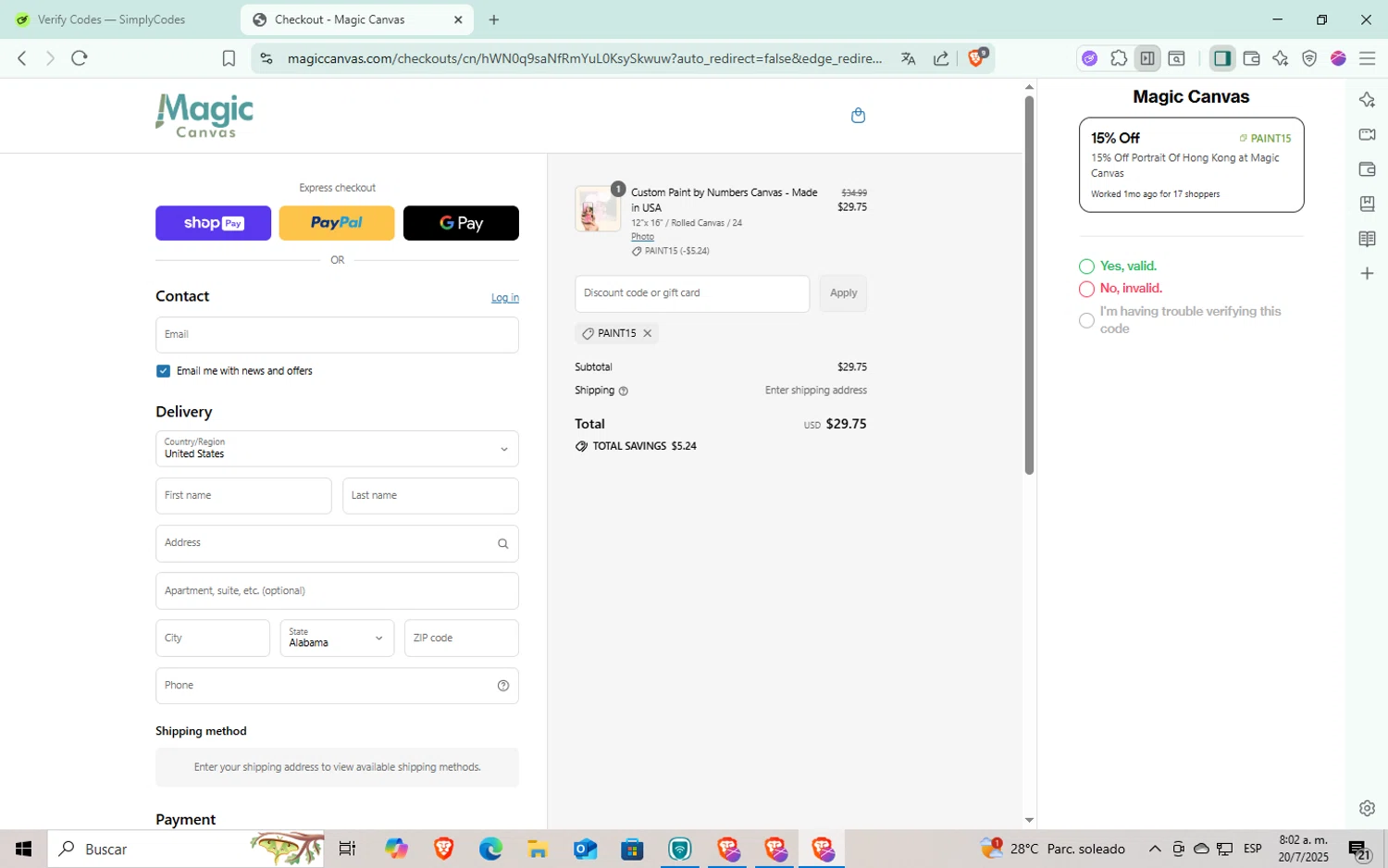Select I'm having trouble verifying option
The image size is (1388, 868).
[x=1086, y=320]
